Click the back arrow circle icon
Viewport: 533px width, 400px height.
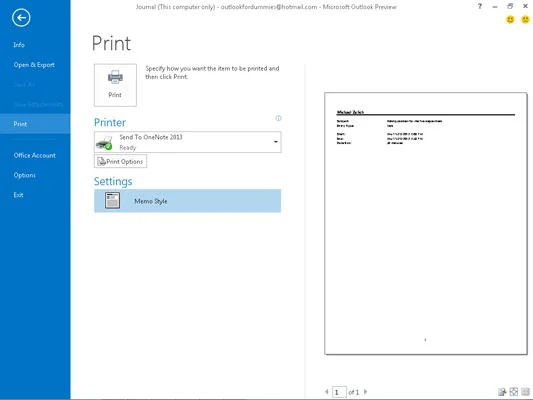pyautogui.click(x=21, y=18)
